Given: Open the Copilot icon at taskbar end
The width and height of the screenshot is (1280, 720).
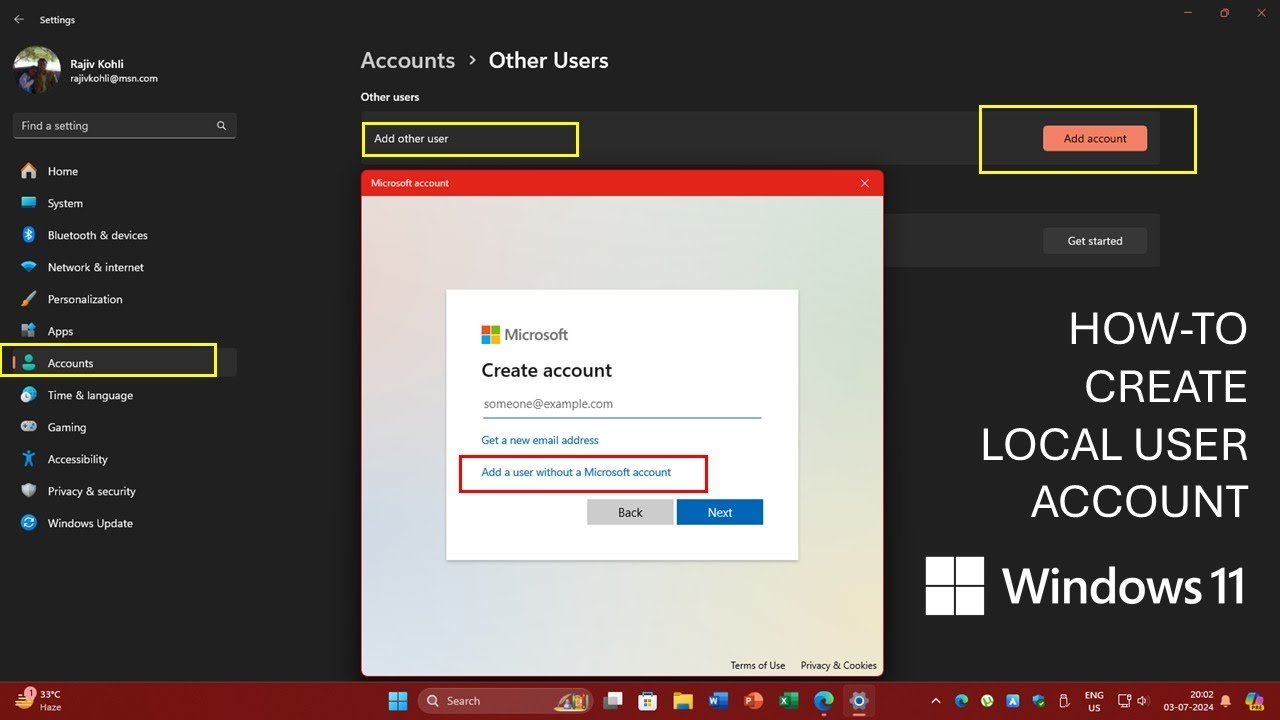Looking at the screenshot, I should 1257,701.
